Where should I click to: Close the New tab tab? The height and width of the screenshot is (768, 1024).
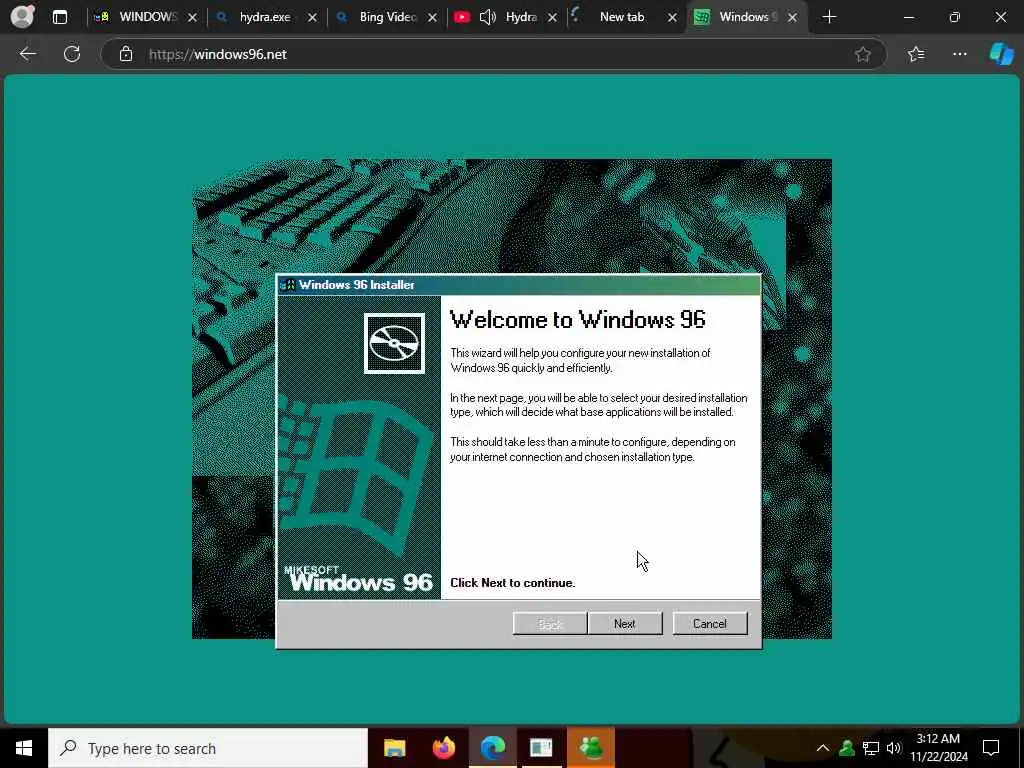[x=672, y=18]
